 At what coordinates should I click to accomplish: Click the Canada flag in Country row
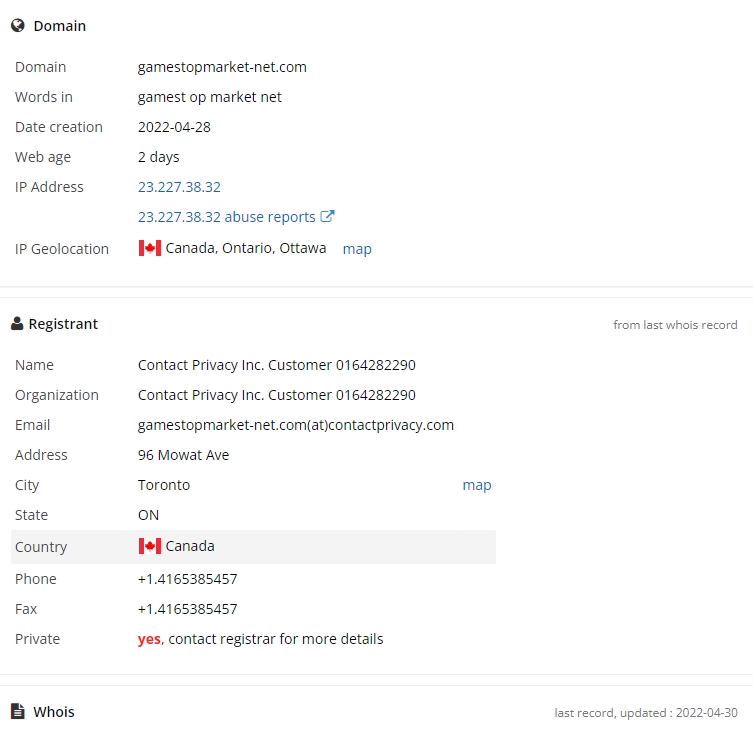(150, 546)
